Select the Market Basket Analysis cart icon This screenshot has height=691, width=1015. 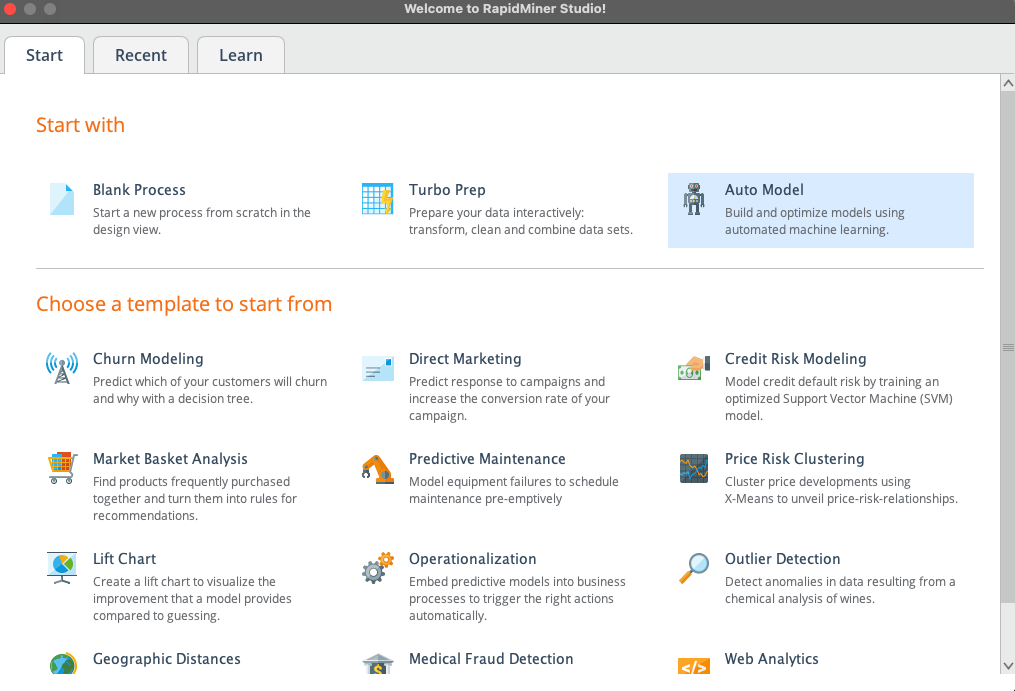click(61, 468)
